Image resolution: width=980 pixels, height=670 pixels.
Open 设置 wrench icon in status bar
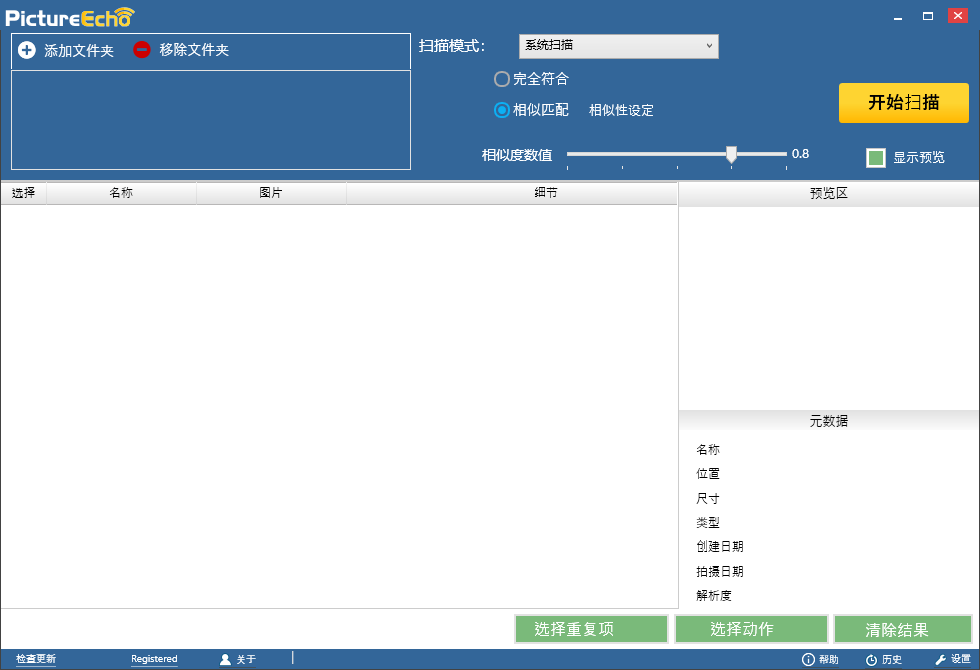pos(941,659)
